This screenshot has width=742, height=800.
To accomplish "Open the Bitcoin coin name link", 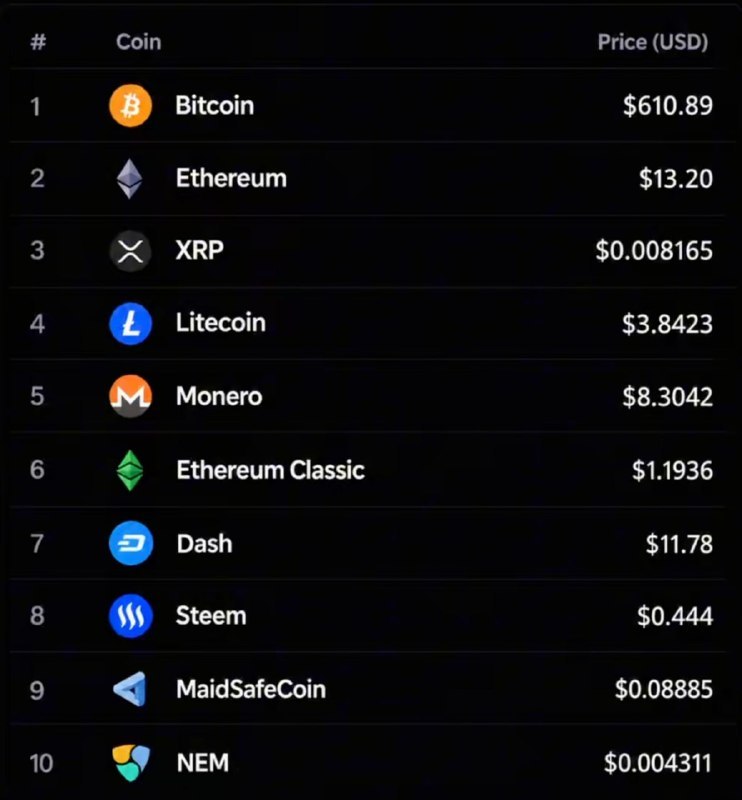I will (x=214, y=106).
